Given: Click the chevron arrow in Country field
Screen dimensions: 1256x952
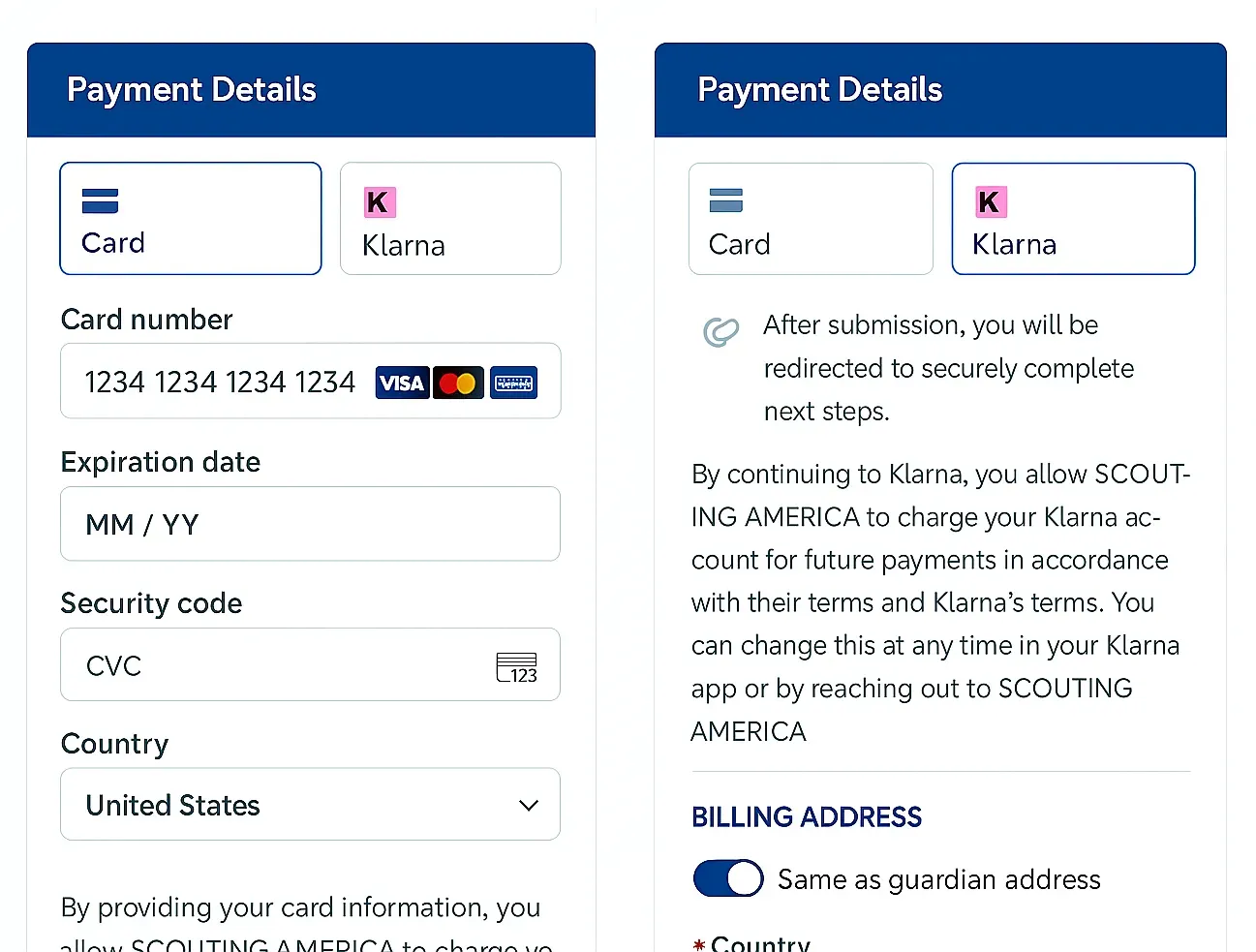Looking at the screenshot, I should click(528, 805).
